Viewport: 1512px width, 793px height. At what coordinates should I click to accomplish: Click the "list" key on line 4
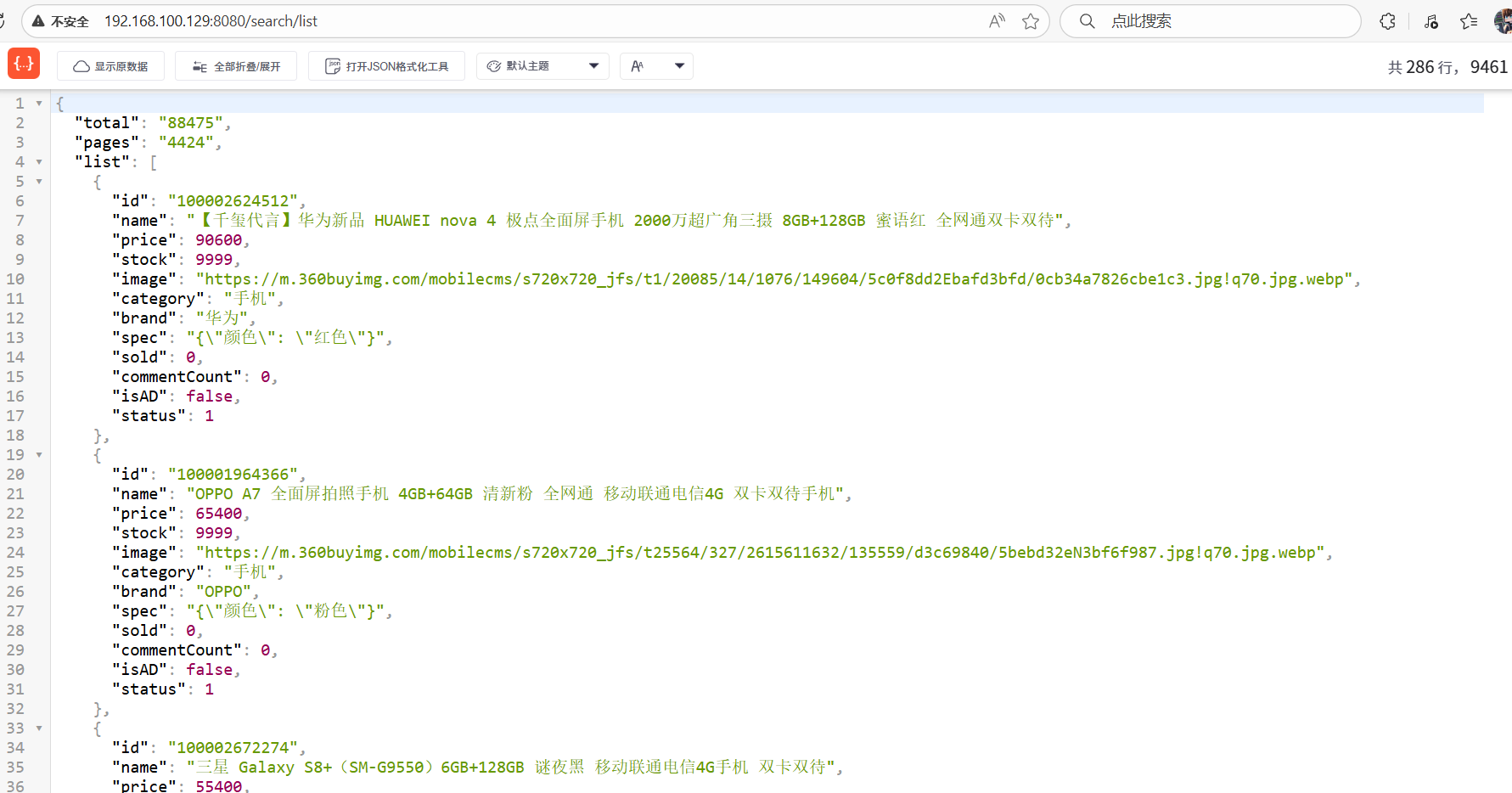pos(102,162)
